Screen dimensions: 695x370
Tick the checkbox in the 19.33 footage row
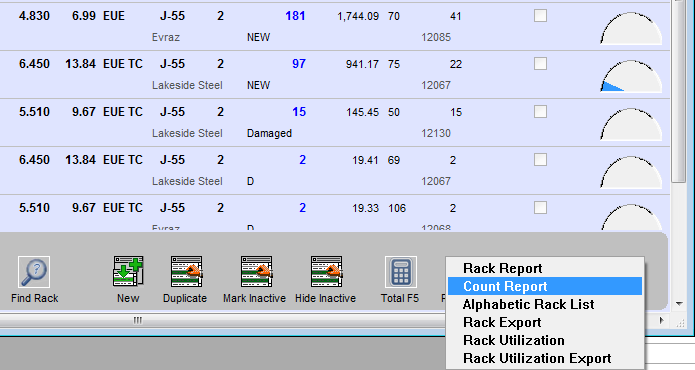pos(540,207)
